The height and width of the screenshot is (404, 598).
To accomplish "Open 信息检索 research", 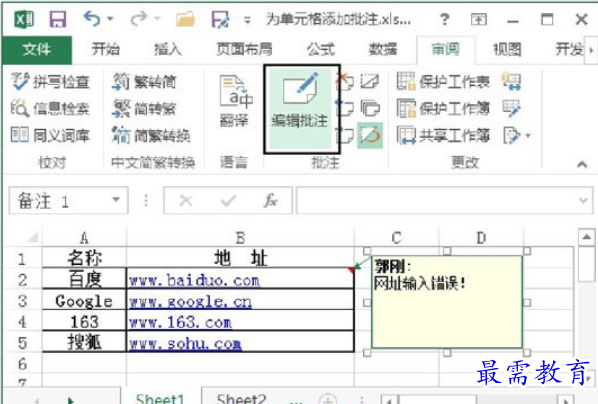I will [x=50, y=109].
